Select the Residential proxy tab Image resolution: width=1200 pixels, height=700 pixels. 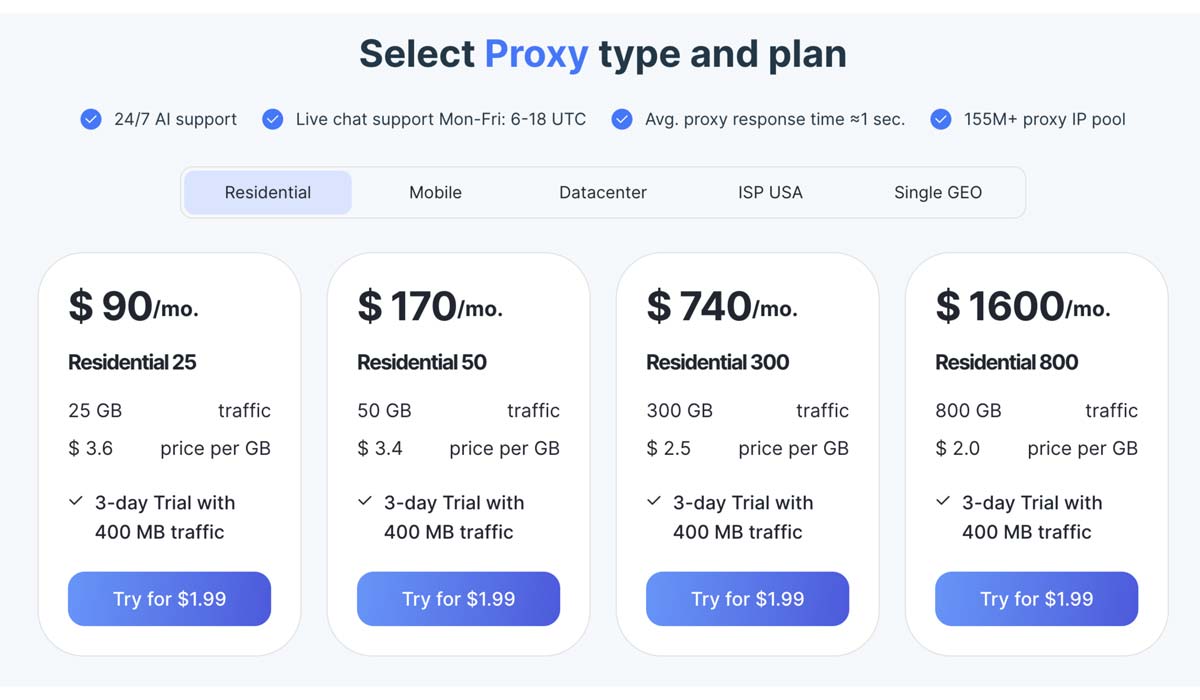[x=268, y=192]
